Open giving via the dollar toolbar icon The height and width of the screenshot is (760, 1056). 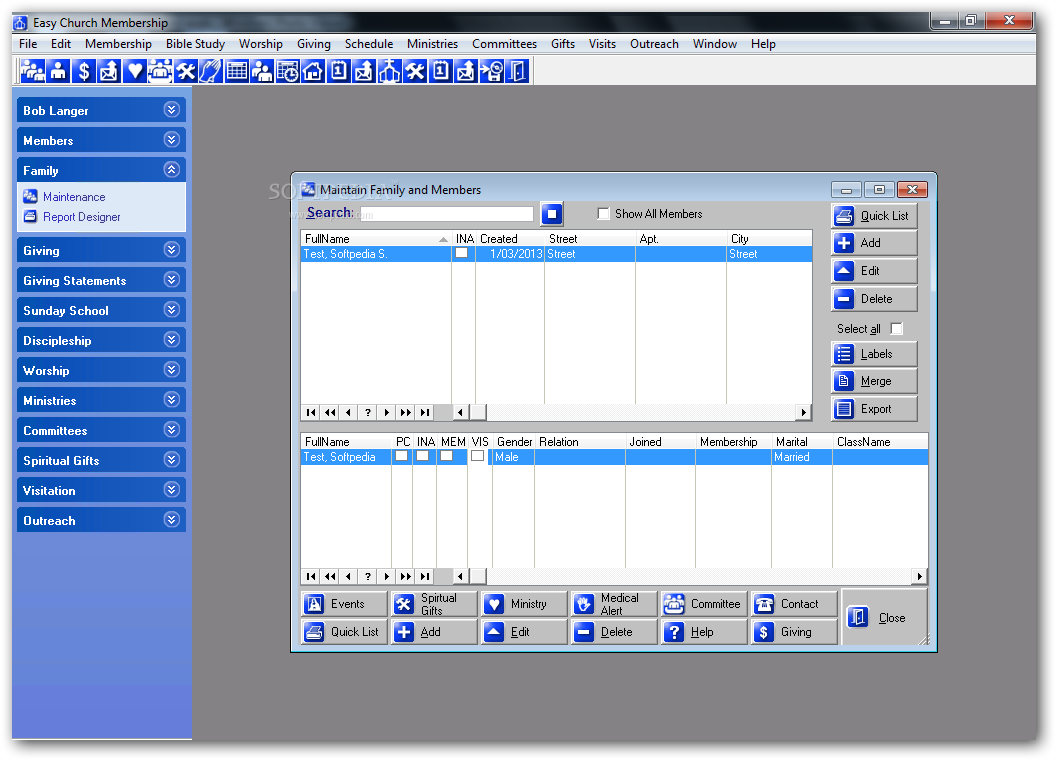click(x=84, y=71)
